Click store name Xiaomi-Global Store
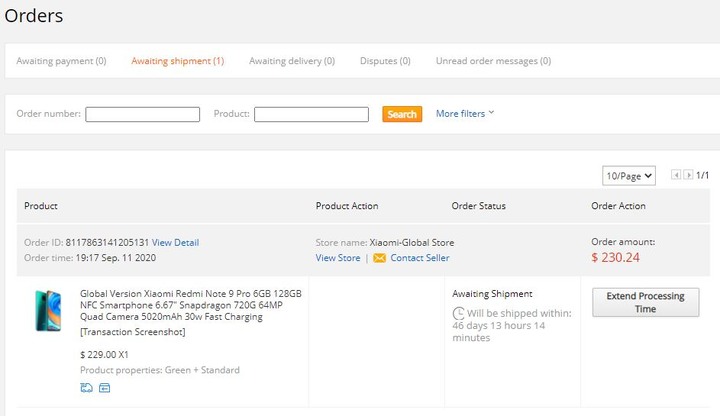This screenshot has height=416, width=720. click(411, 242)
